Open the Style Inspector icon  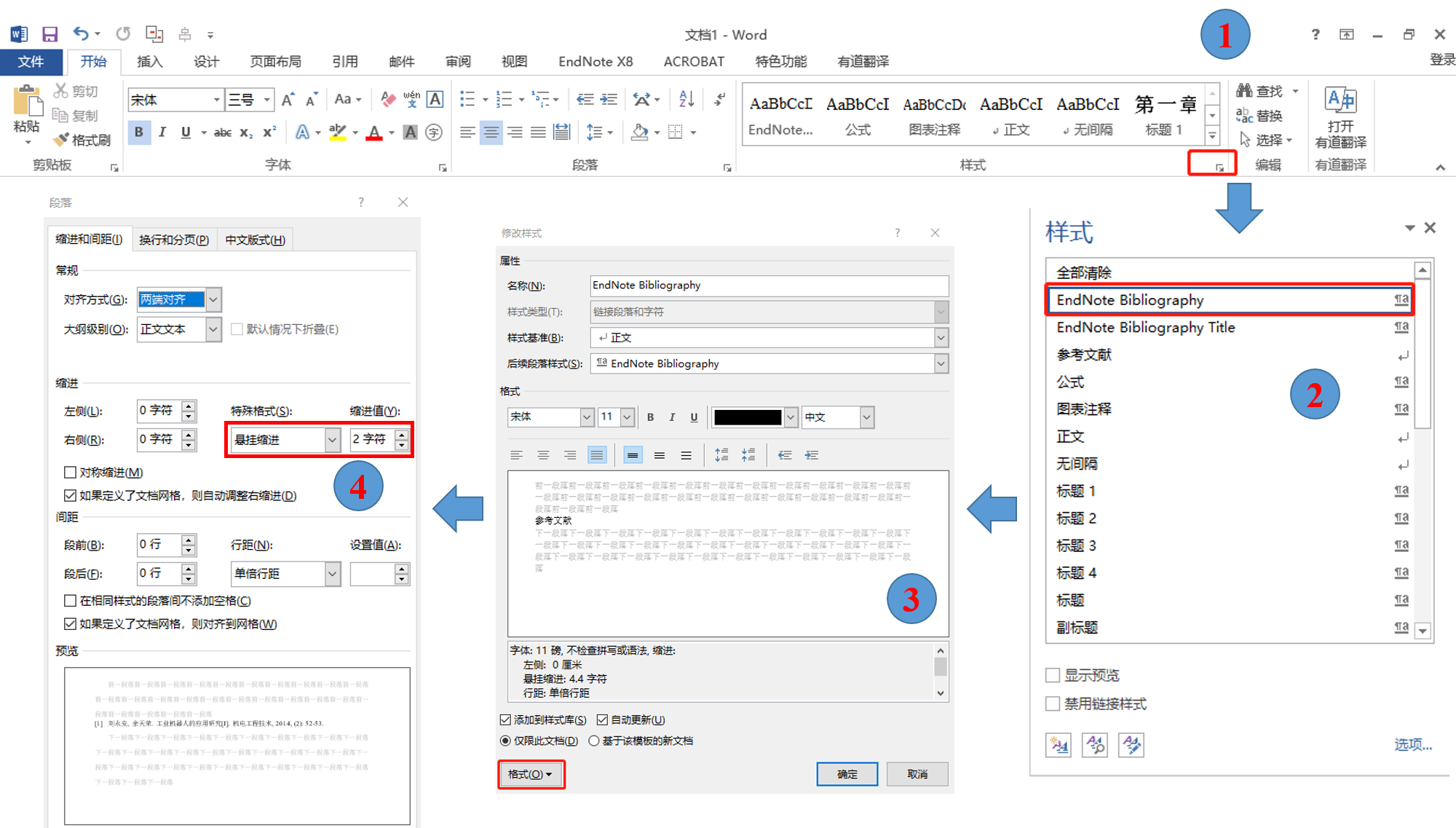coord(1094,744)
